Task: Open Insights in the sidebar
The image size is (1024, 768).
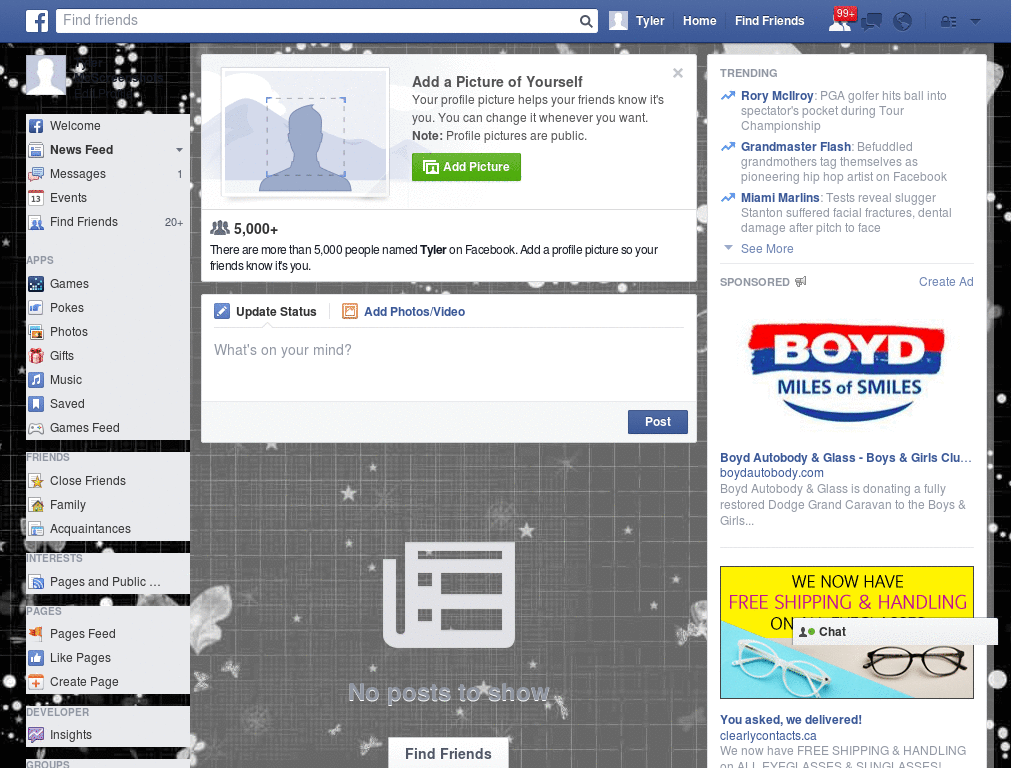Action: [x=108, y=735]
